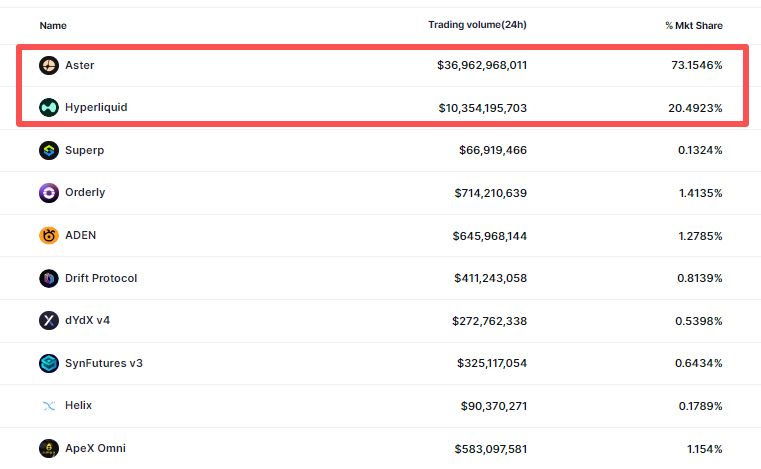The width and height of the screenshot is (761, 469).
Task: Click the Helix logo icon
Action: tap(49, 406)
